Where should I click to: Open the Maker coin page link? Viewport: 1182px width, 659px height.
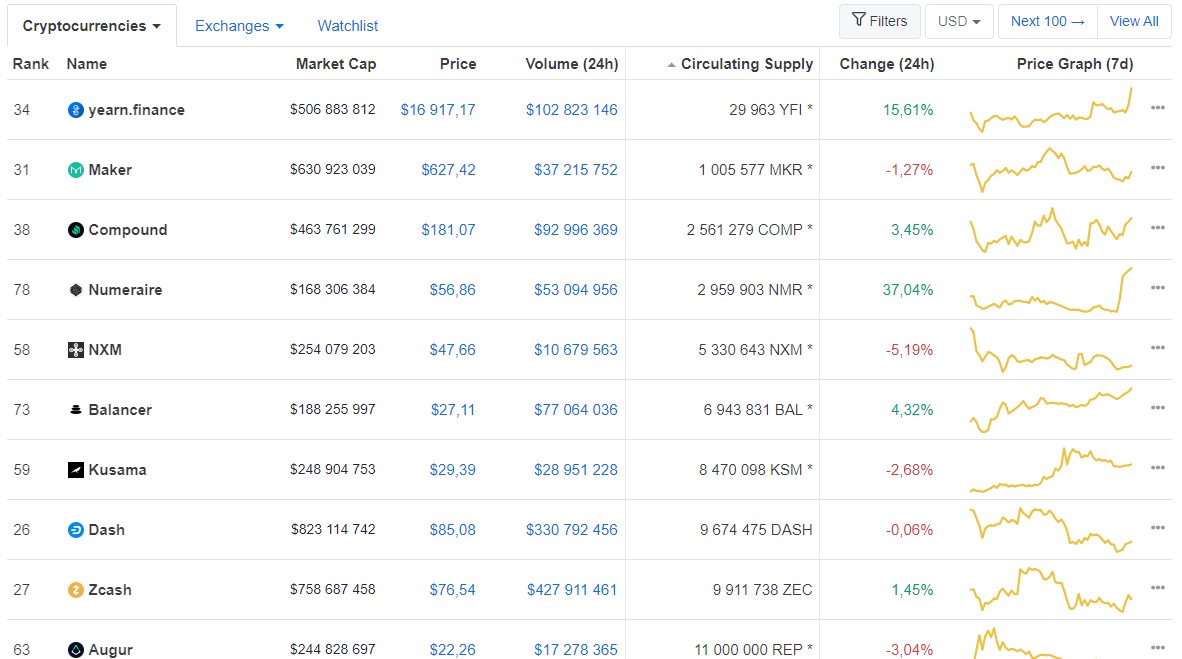pos(110,170)
